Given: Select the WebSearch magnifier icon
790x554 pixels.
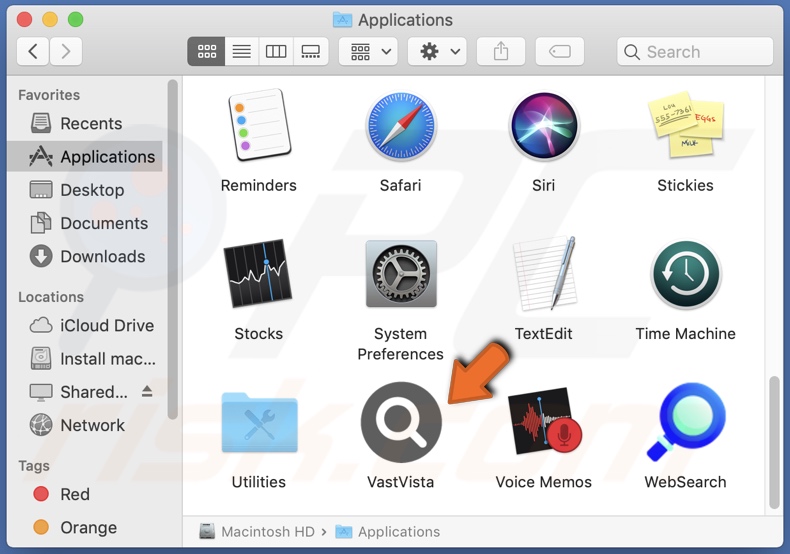Looking at the screenshot, I should [686, 422].
